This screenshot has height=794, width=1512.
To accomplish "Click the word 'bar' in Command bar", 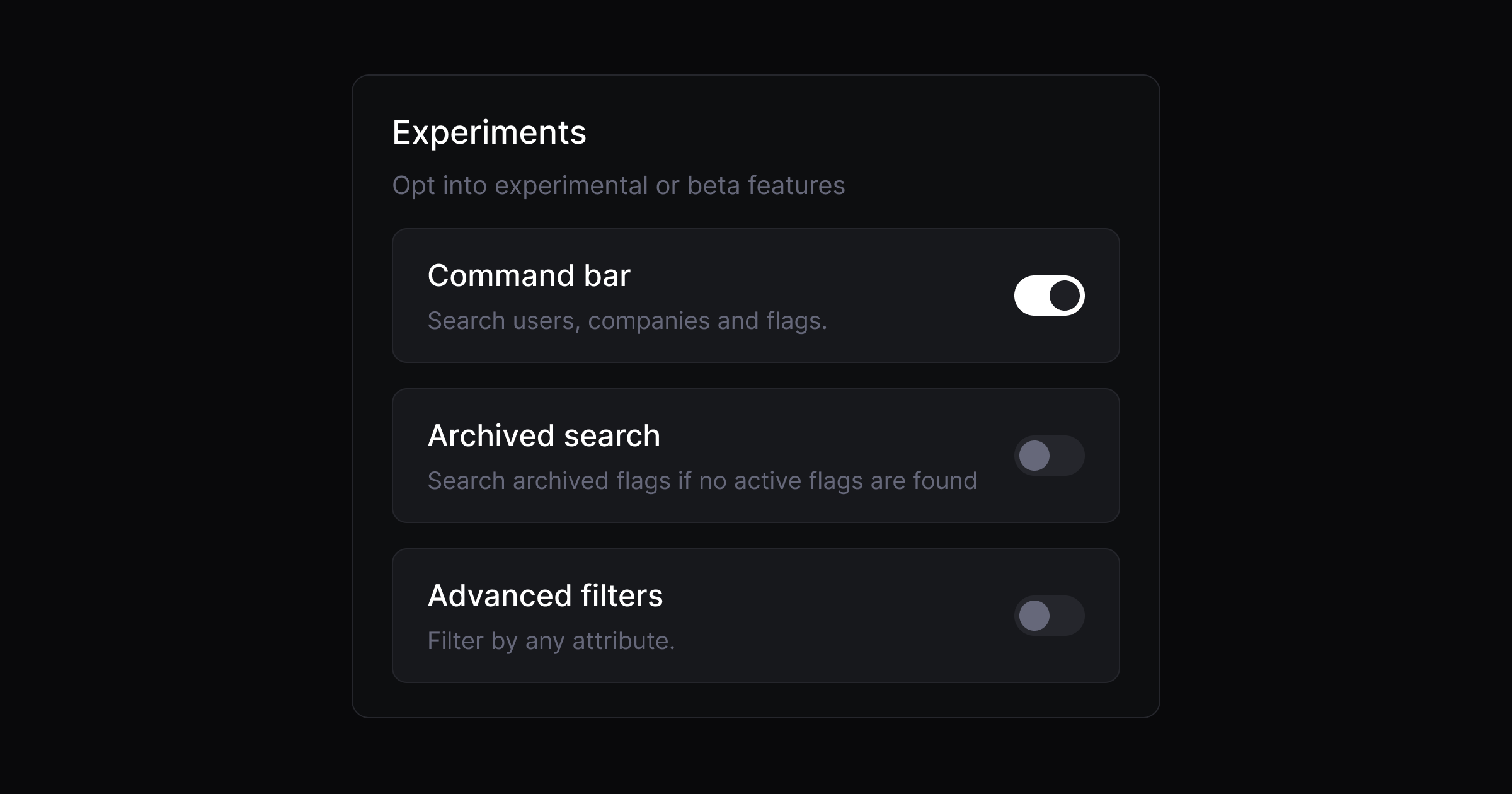I will click(x=607, y=275).
